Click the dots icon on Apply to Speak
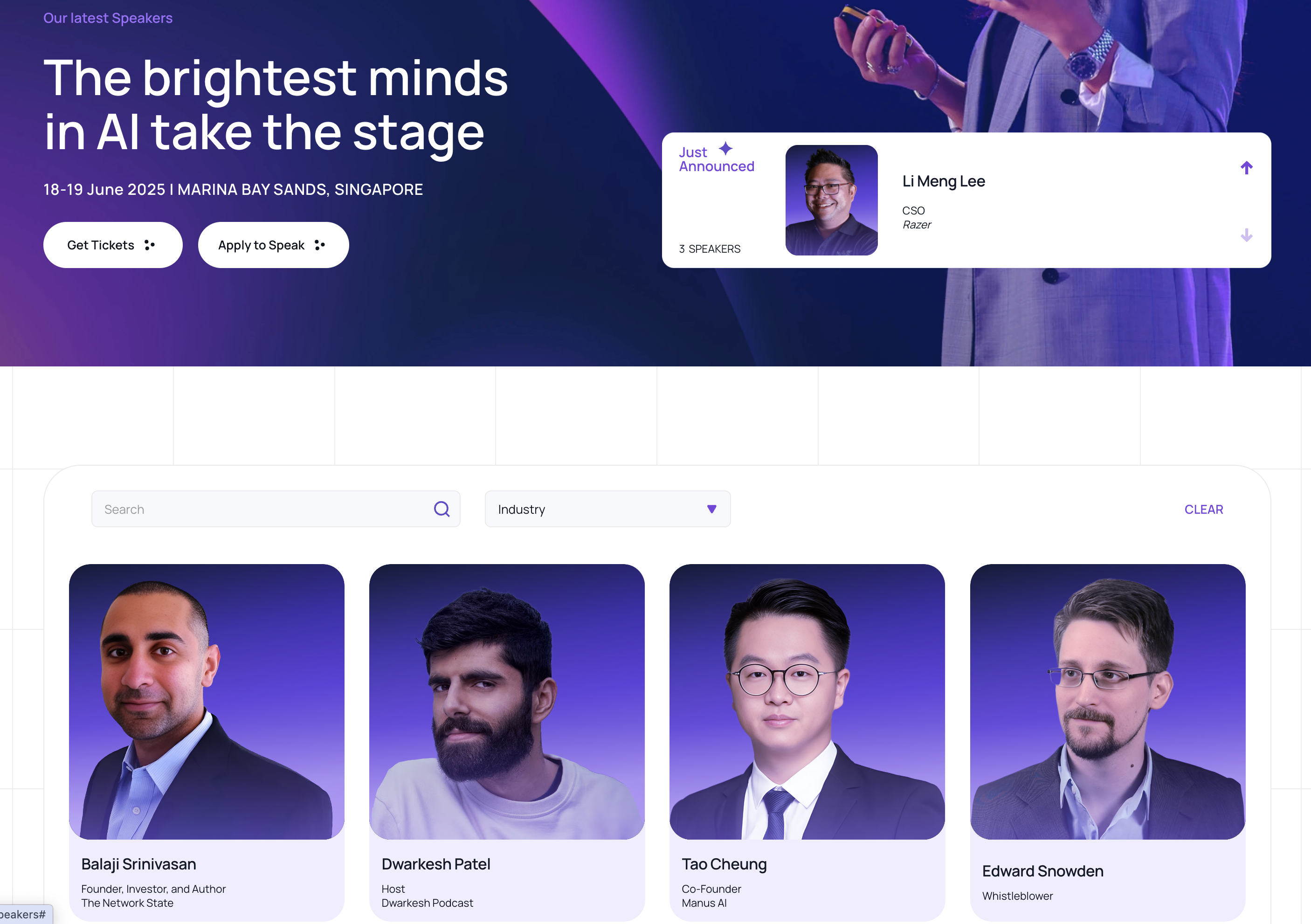The height and width of the screenshot is (924, 1311). click(x=320, y=245)
